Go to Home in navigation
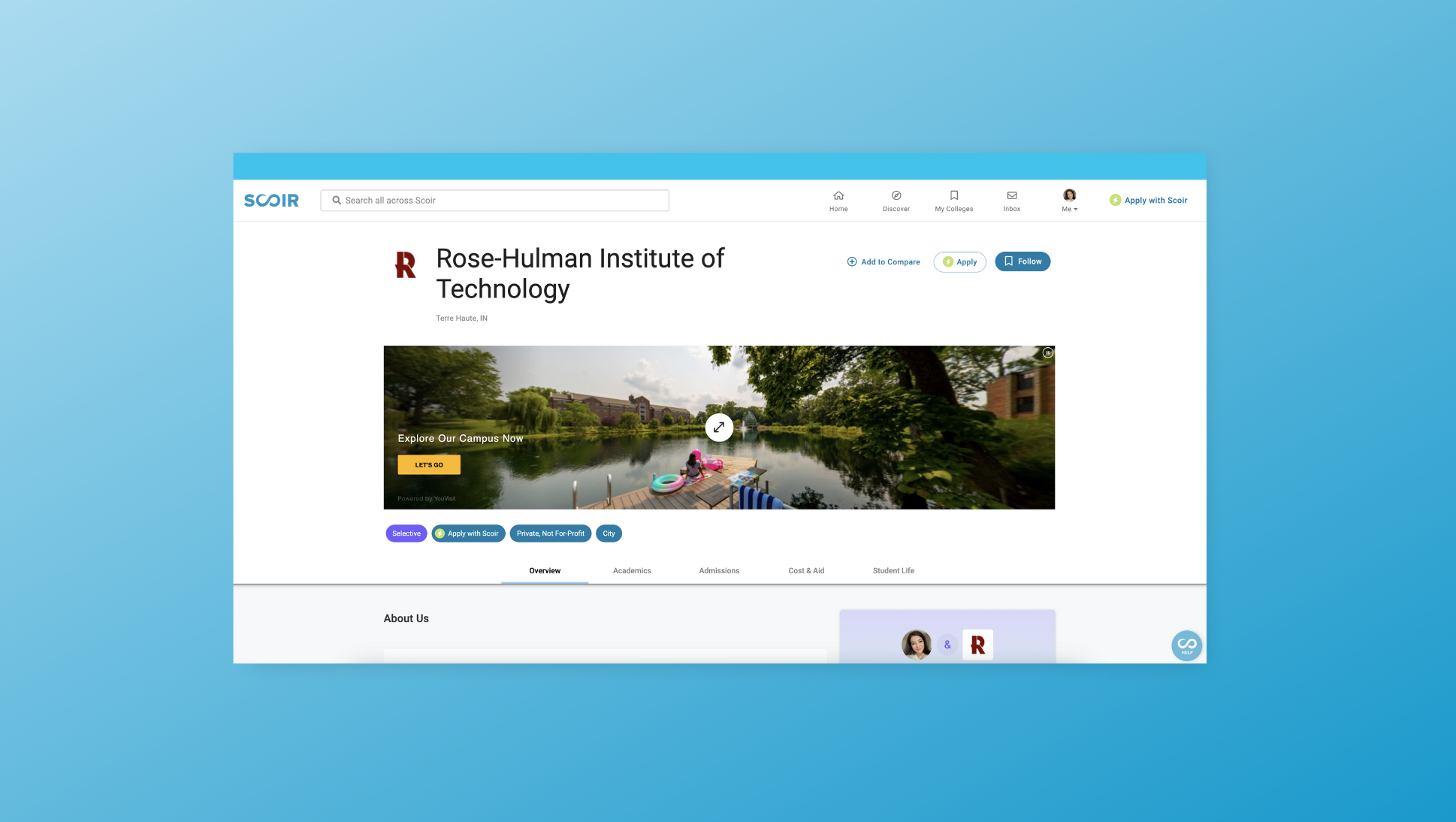 (838, 201)
